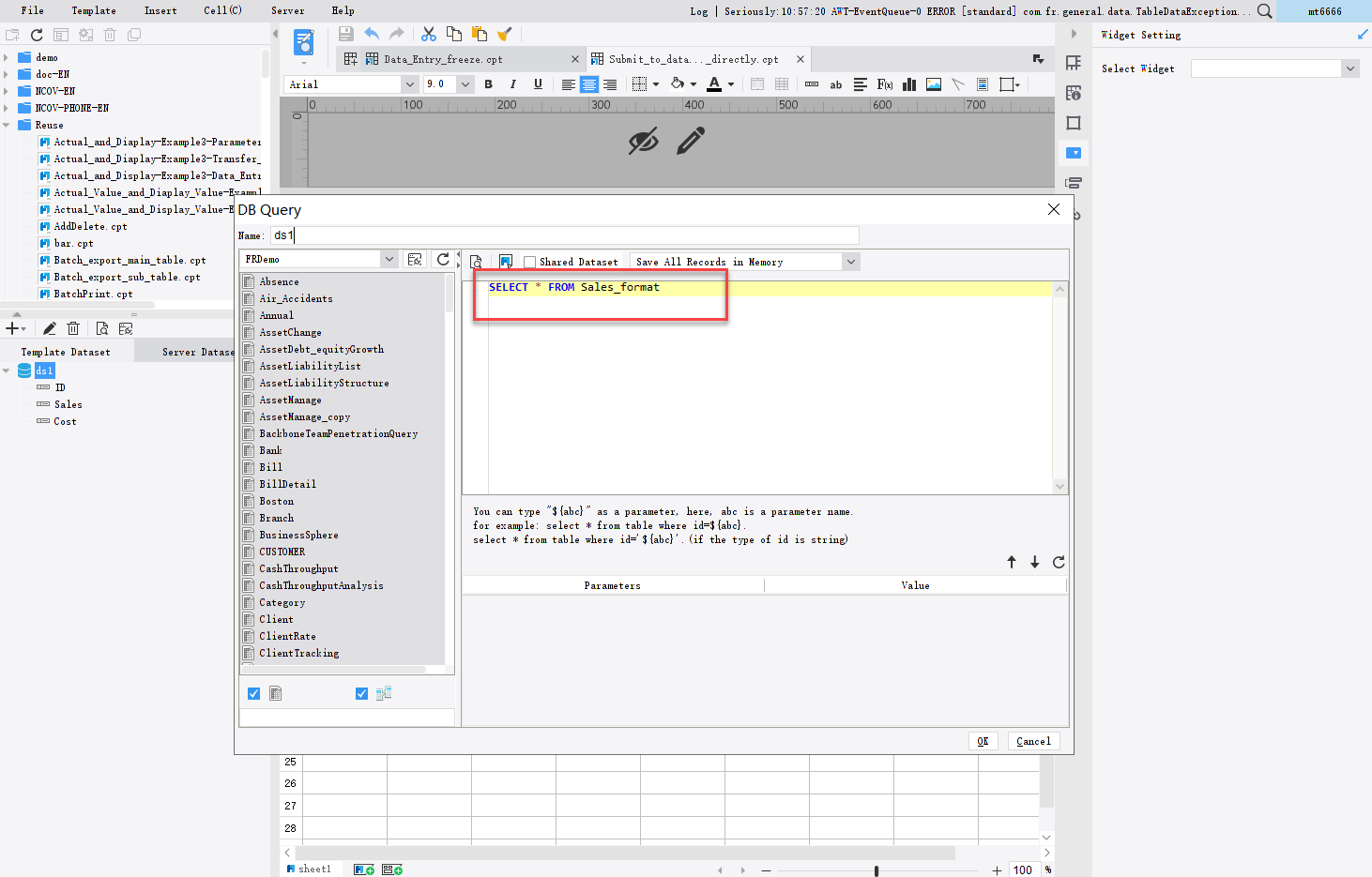Click the database connection settings icon beside FRDemo
The image size is (1372, 877).
[415, 260]
